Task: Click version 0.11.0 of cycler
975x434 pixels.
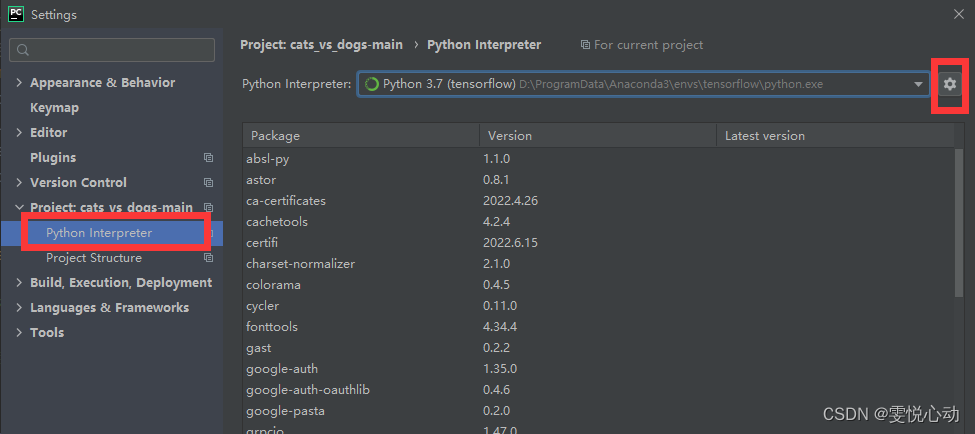Action: (500, 306)
